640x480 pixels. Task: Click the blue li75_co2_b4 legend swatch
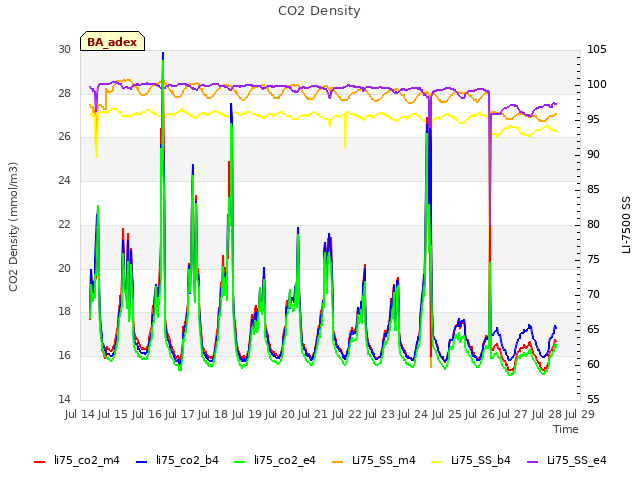pos(141,462)
